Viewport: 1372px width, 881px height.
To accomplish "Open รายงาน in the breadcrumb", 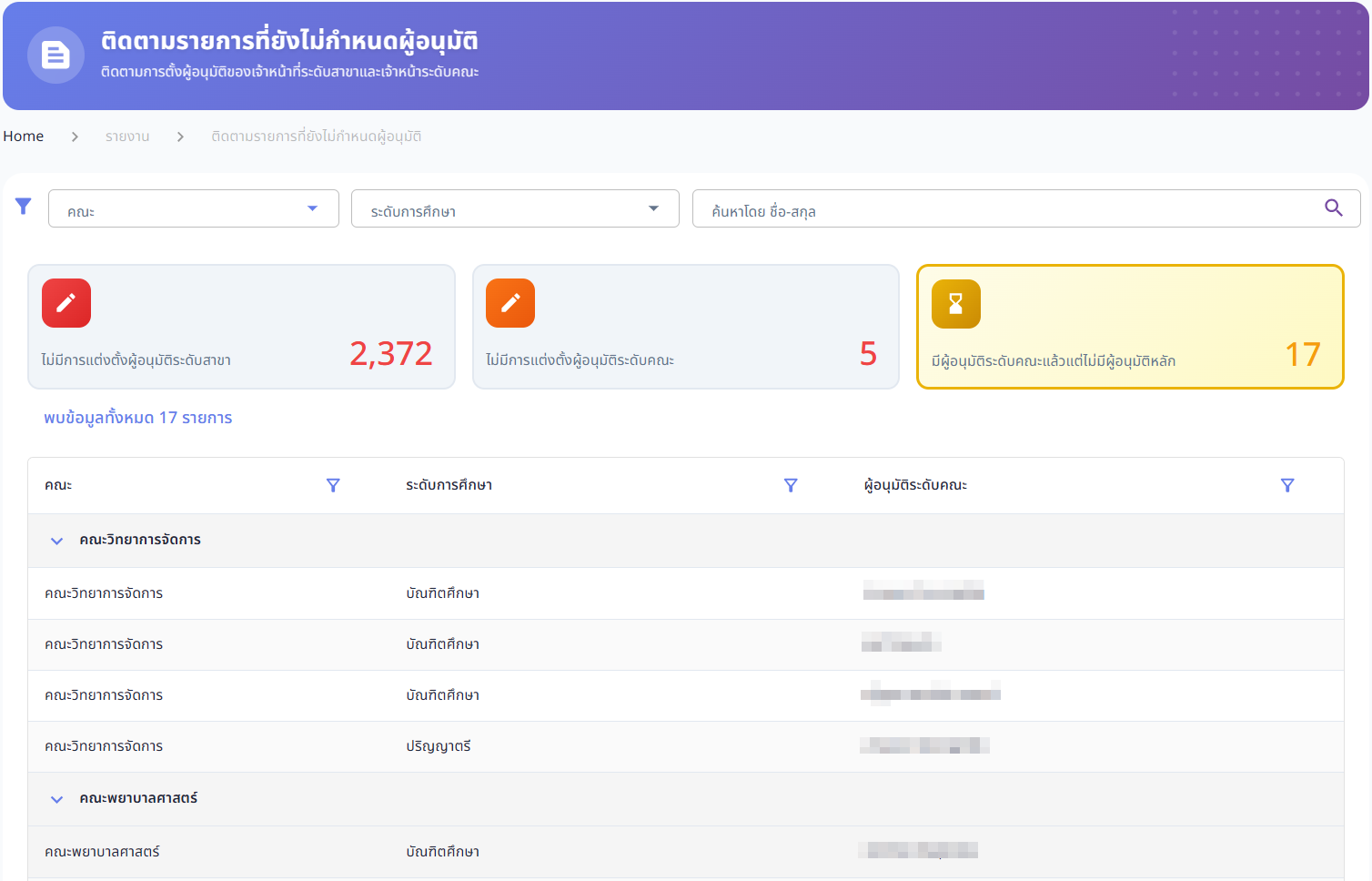I will pos(127,137).
